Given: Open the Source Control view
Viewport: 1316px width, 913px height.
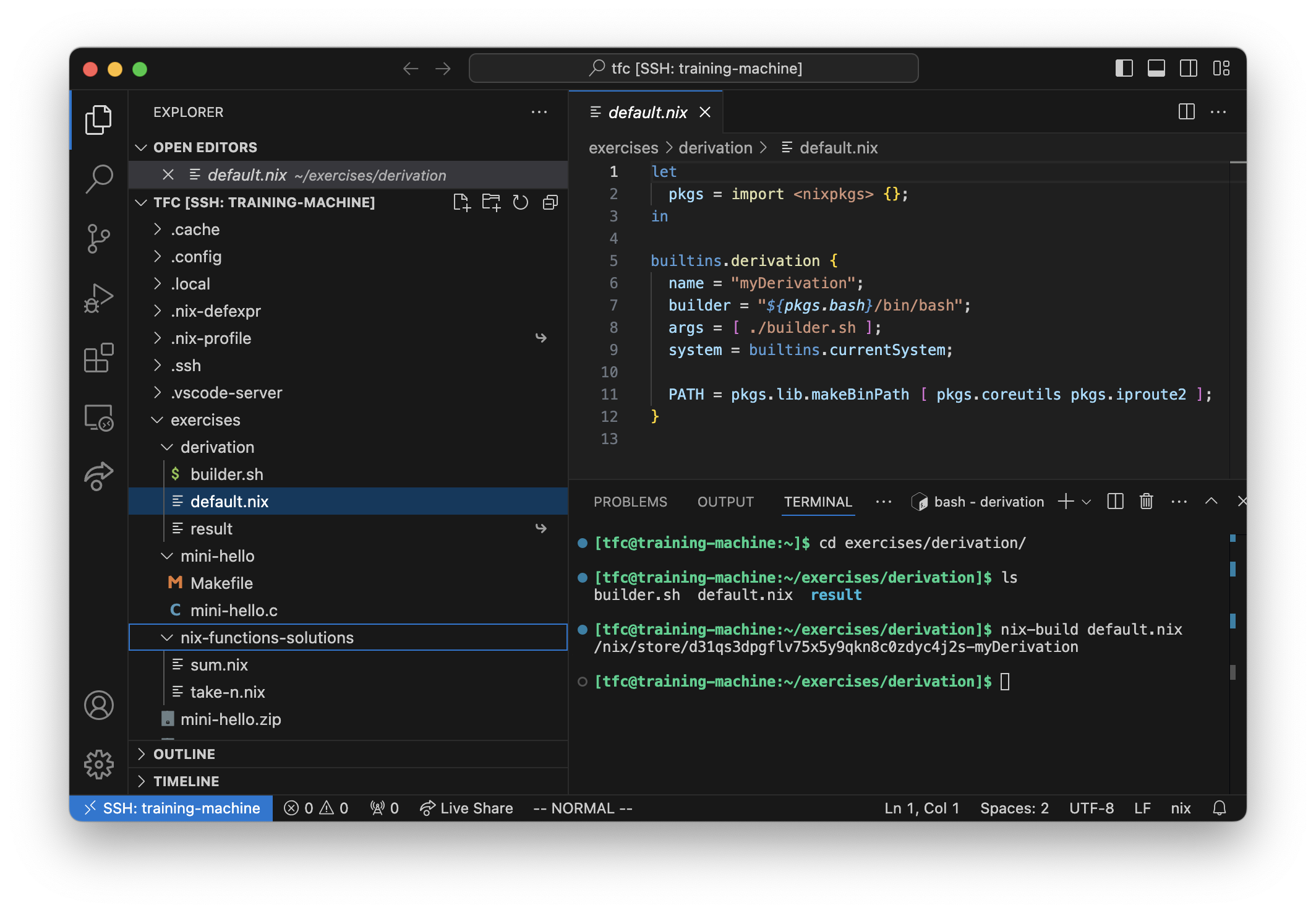Looking at the screenshot, I should pos(99,238).
